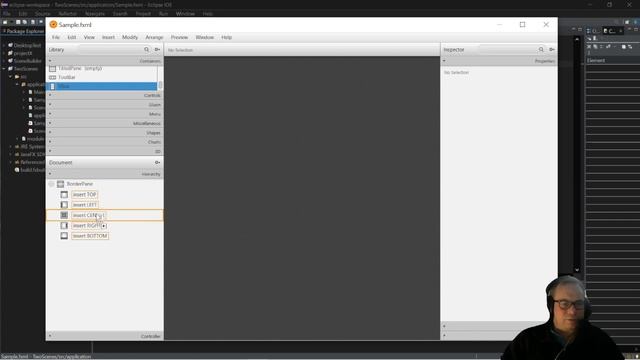Collapse the Properties section in Inspector

[x=499, y=61]
